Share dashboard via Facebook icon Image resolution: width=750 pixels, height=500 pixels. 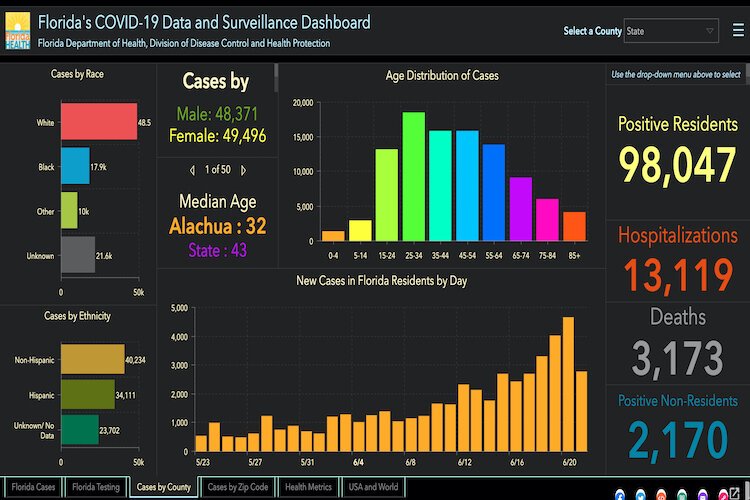tap(620, 495)
